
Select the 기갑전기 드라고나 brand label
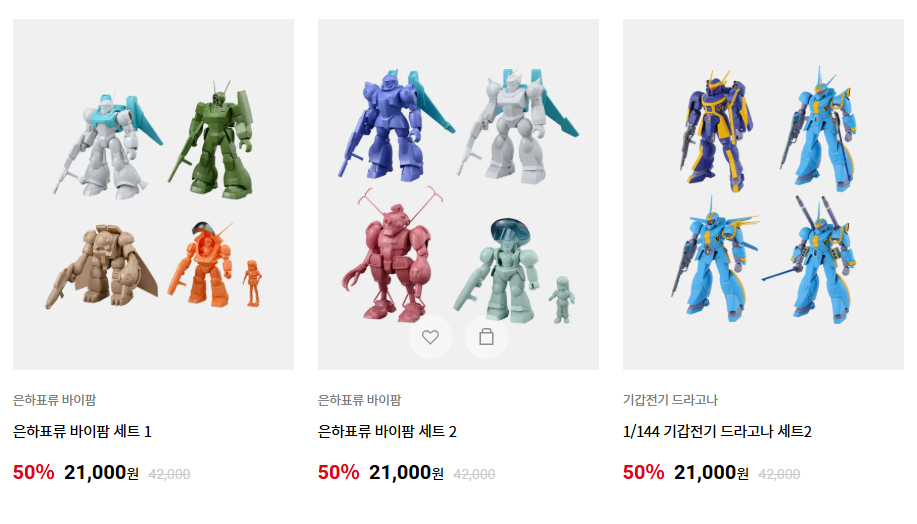tap(670, 400)
